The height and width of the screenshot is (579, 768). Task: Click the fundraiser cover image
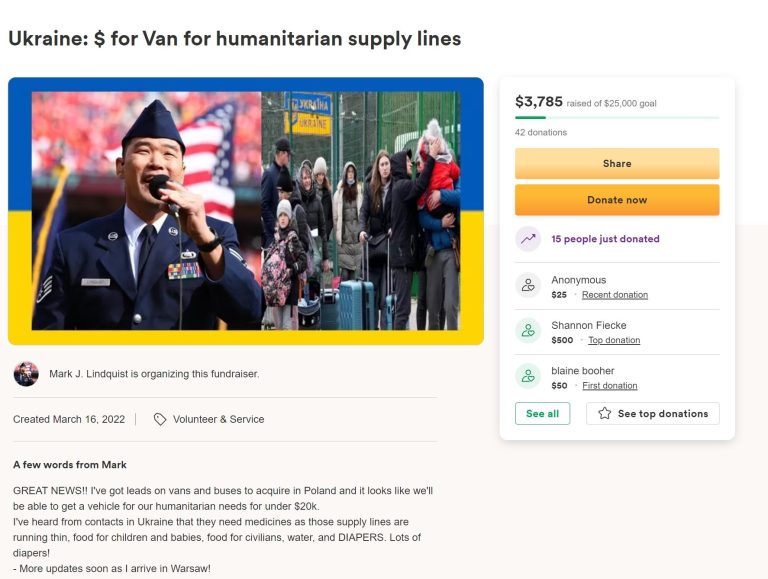click(x=246, y=211)
